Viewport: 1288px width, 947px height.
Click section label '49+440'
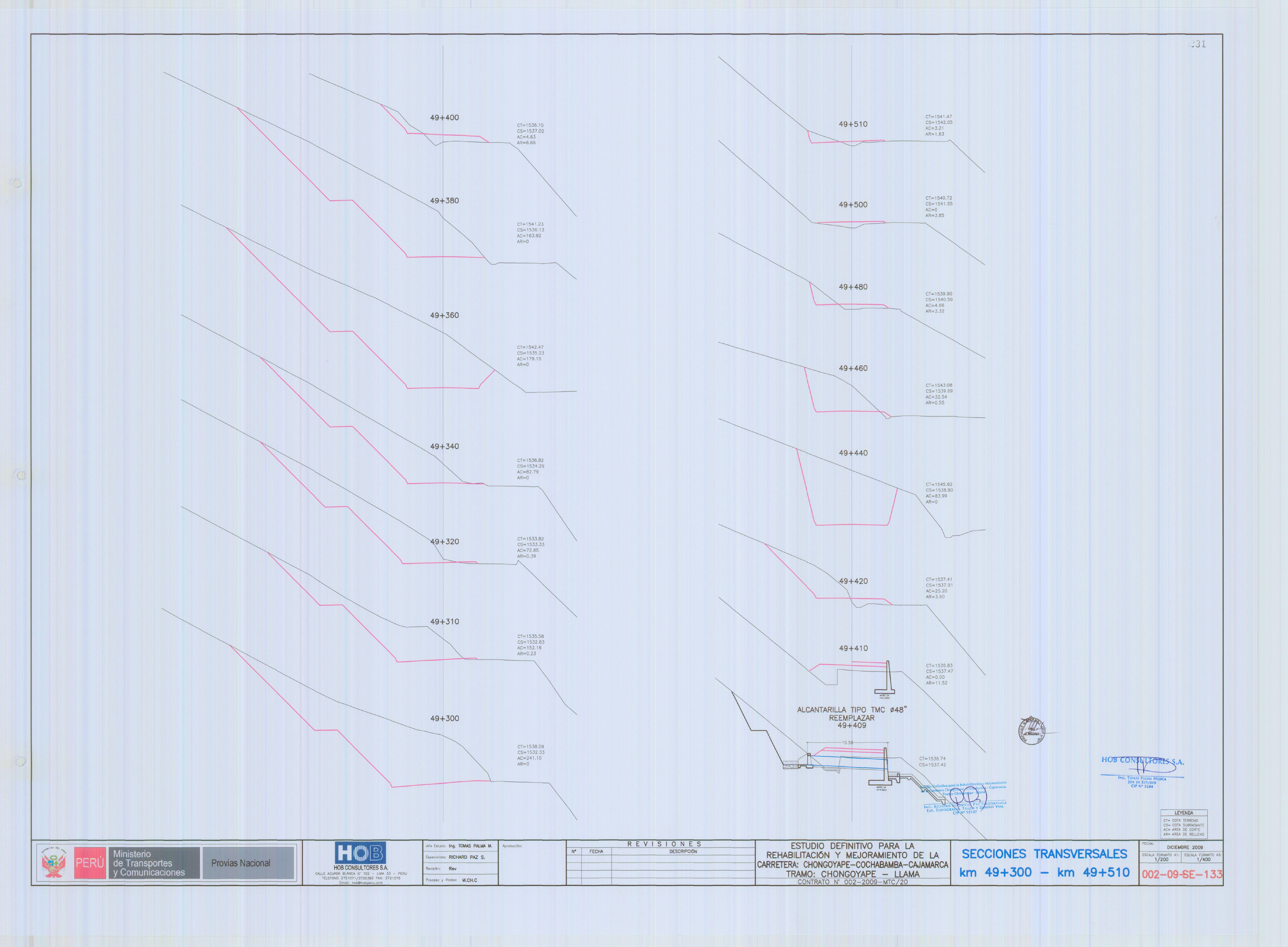point(853,453)
